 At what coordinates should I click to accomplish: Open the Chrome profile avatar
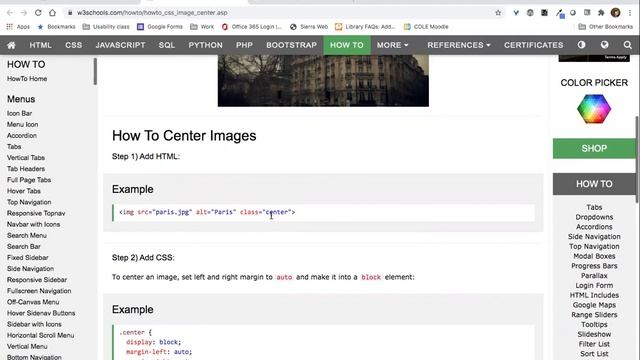(616, 13)
